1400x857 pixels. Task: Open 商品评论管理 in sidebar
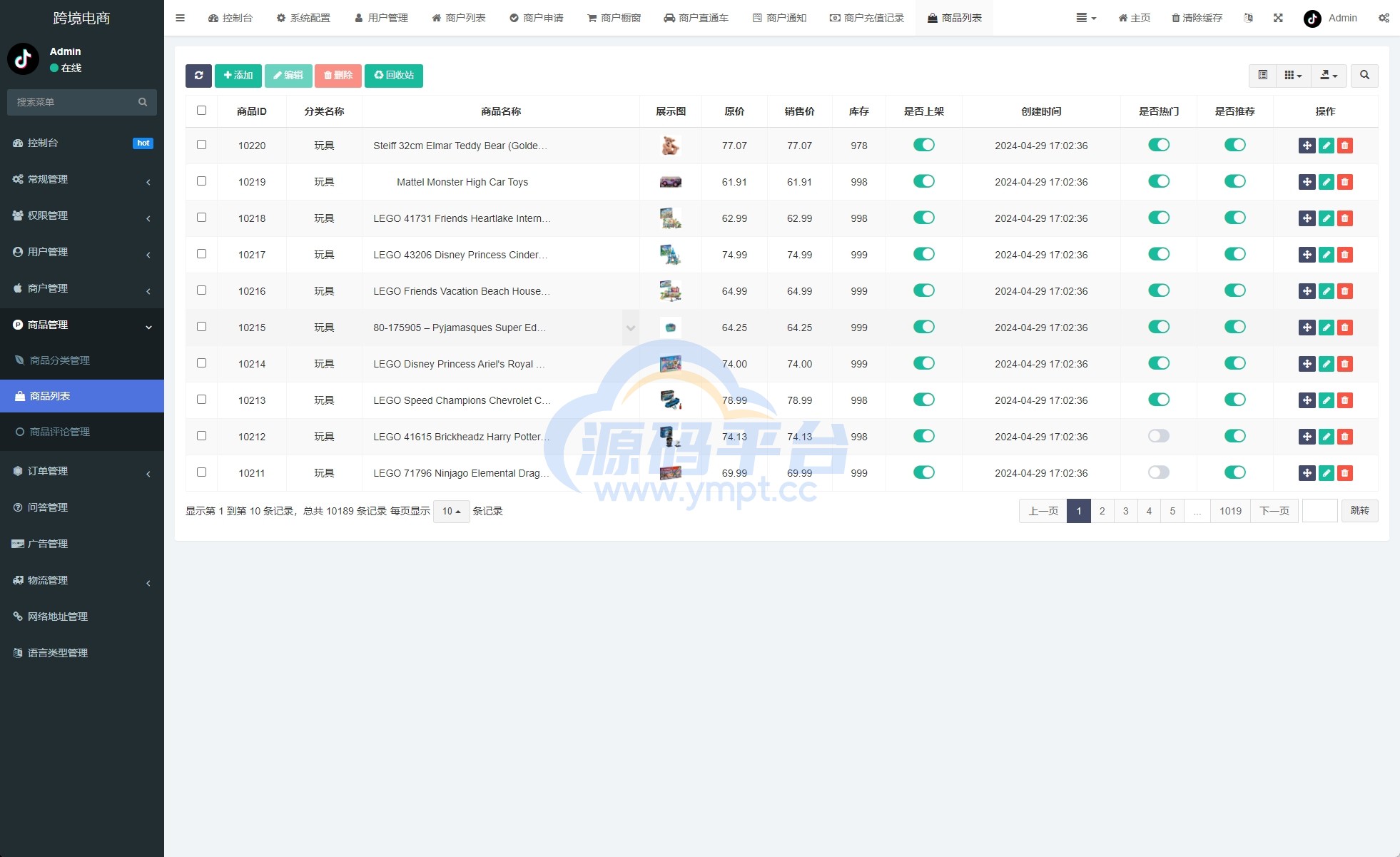[x=82, y=432]
